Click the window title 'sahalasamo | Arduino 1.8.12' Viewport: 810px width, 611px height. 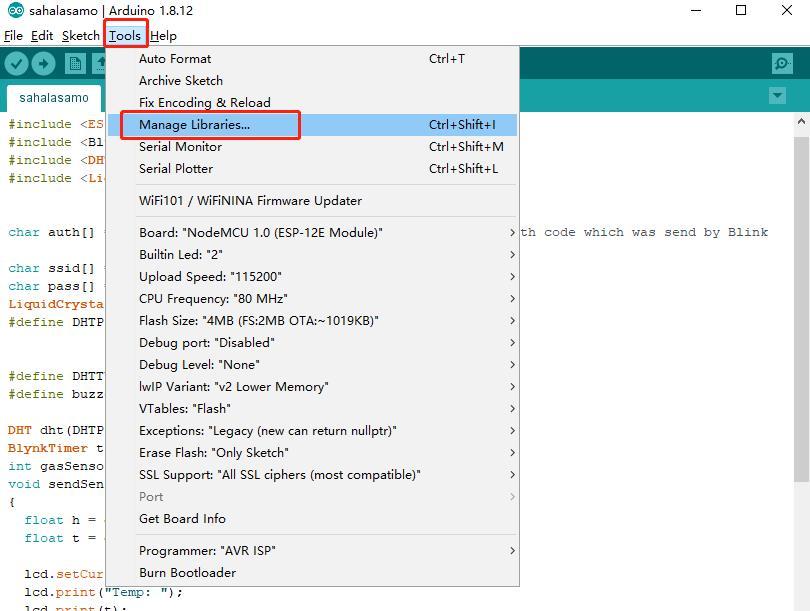[111, 10]
